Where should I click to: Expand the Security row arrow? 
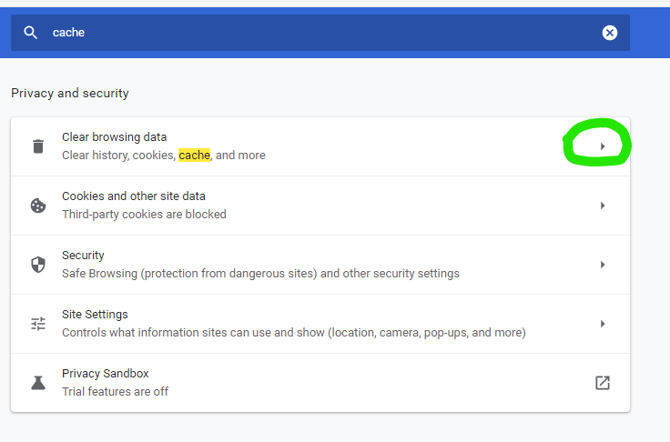point(602,265)
